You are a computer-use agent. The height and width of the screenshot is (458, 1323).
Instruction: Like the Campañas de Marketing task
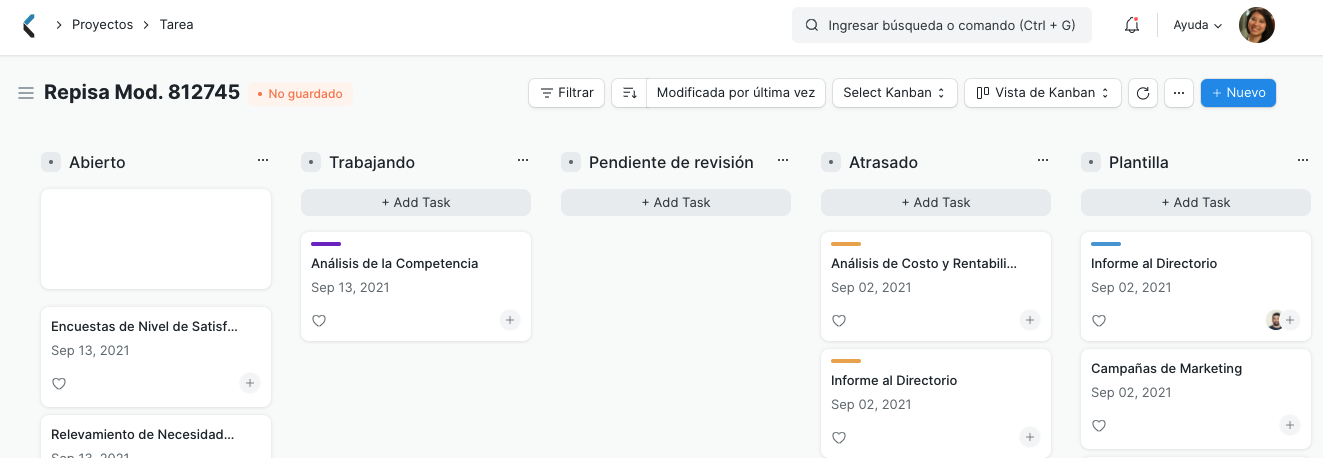(1099, 425)
